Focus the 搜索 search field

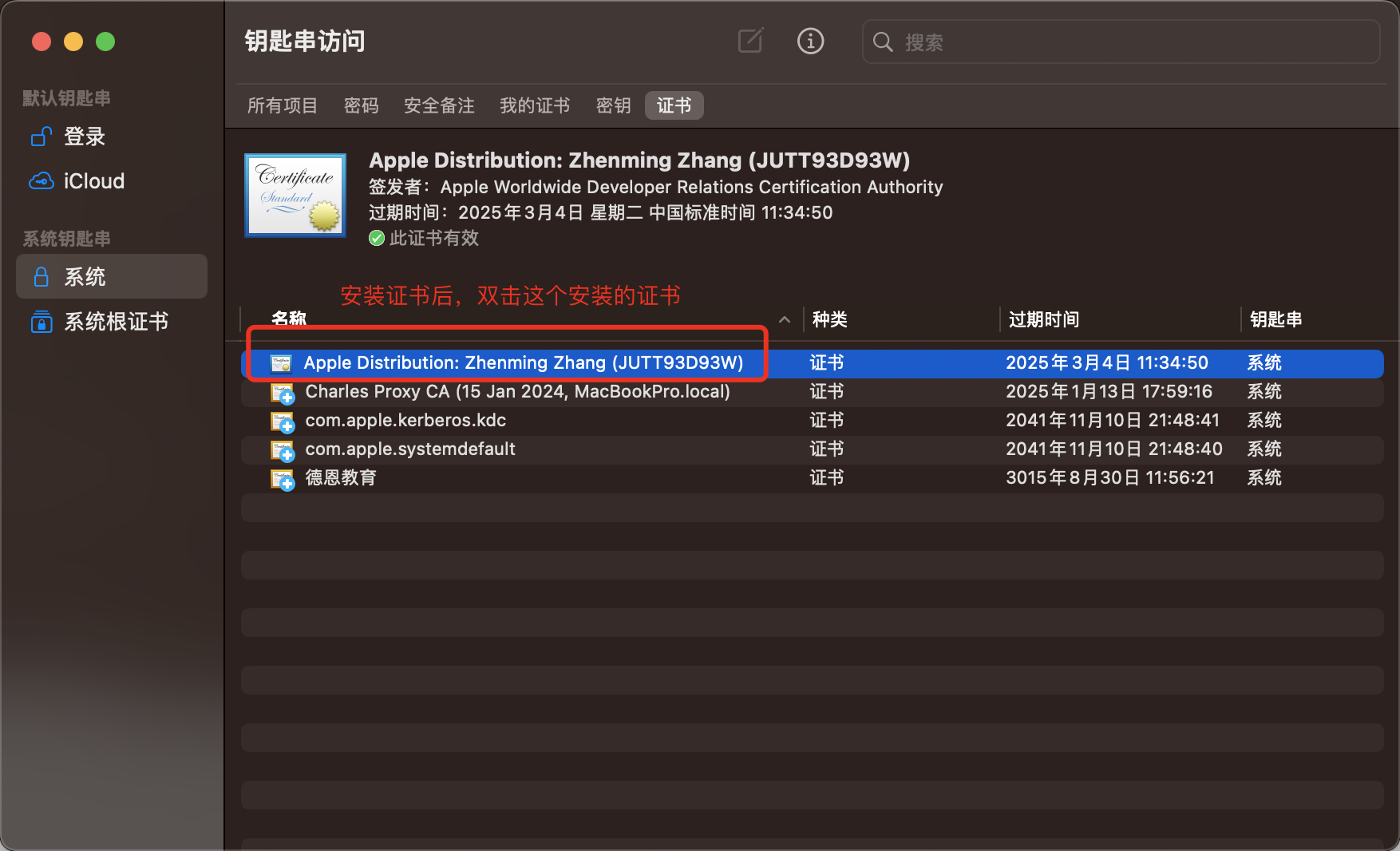pos(1121,42)
